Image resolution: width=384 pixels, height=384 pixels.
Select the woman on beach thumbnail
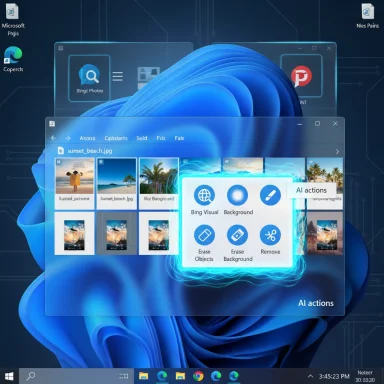tap(74, 183)
